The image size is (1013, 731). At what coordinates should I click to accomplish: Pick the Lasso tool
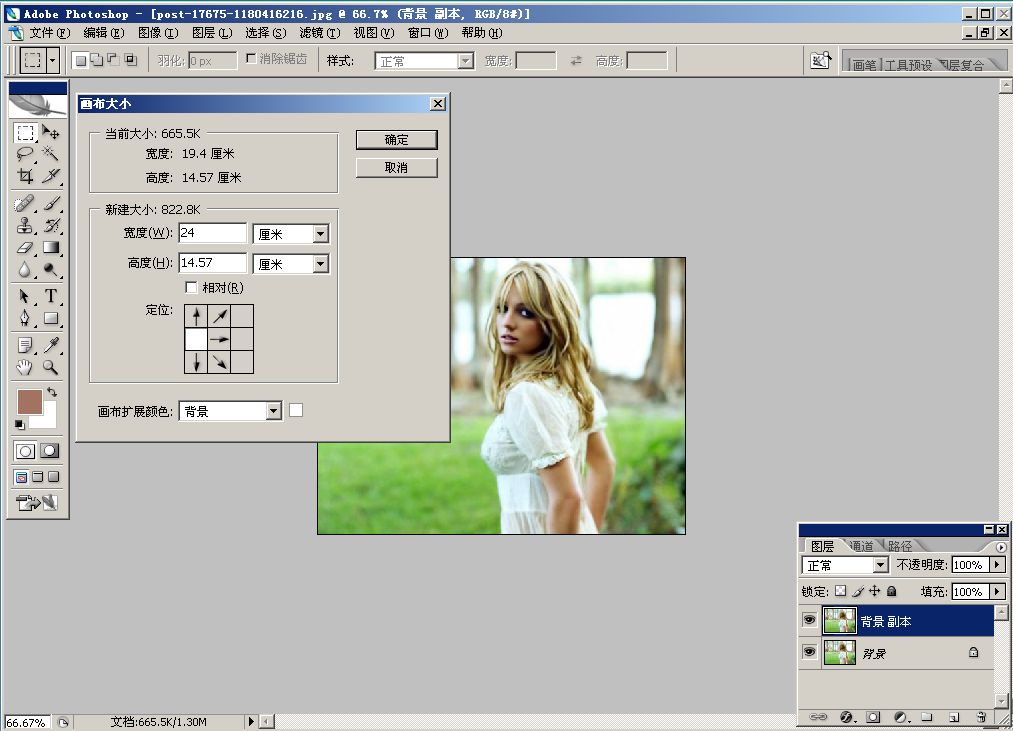[x=25, y=154]
